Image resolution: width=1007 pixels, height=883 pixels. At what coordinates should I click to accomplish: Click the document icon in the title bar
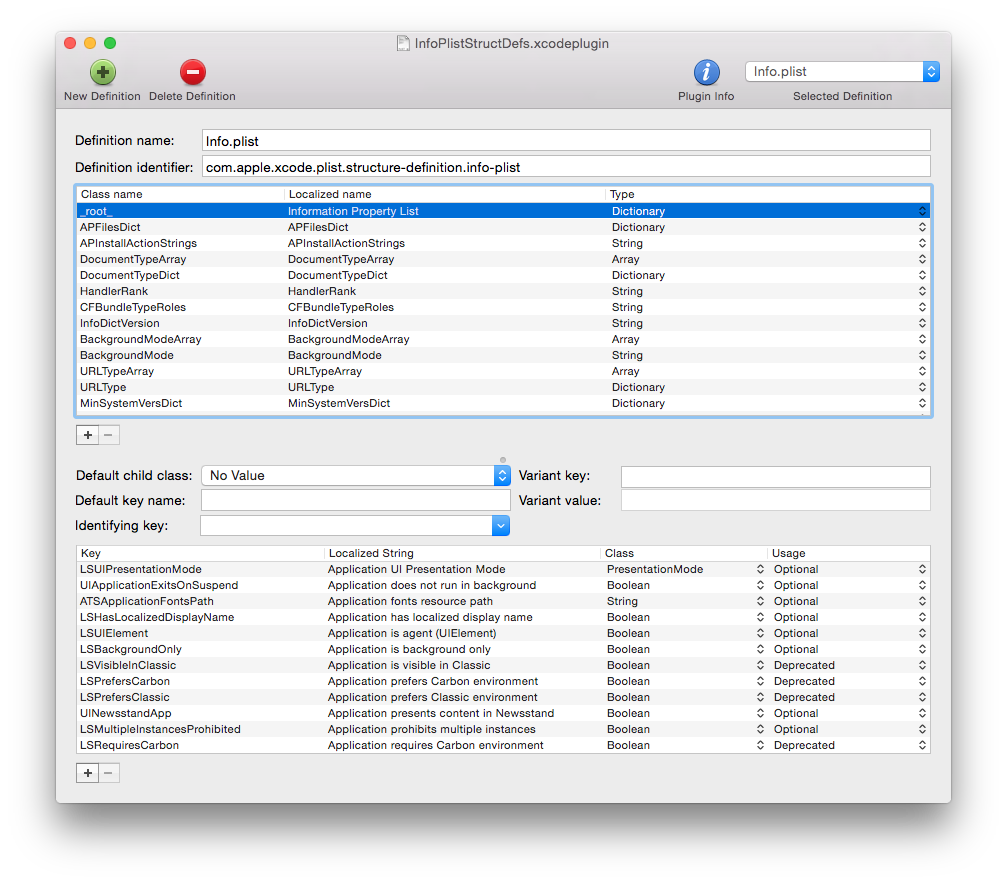coord(403,43)
